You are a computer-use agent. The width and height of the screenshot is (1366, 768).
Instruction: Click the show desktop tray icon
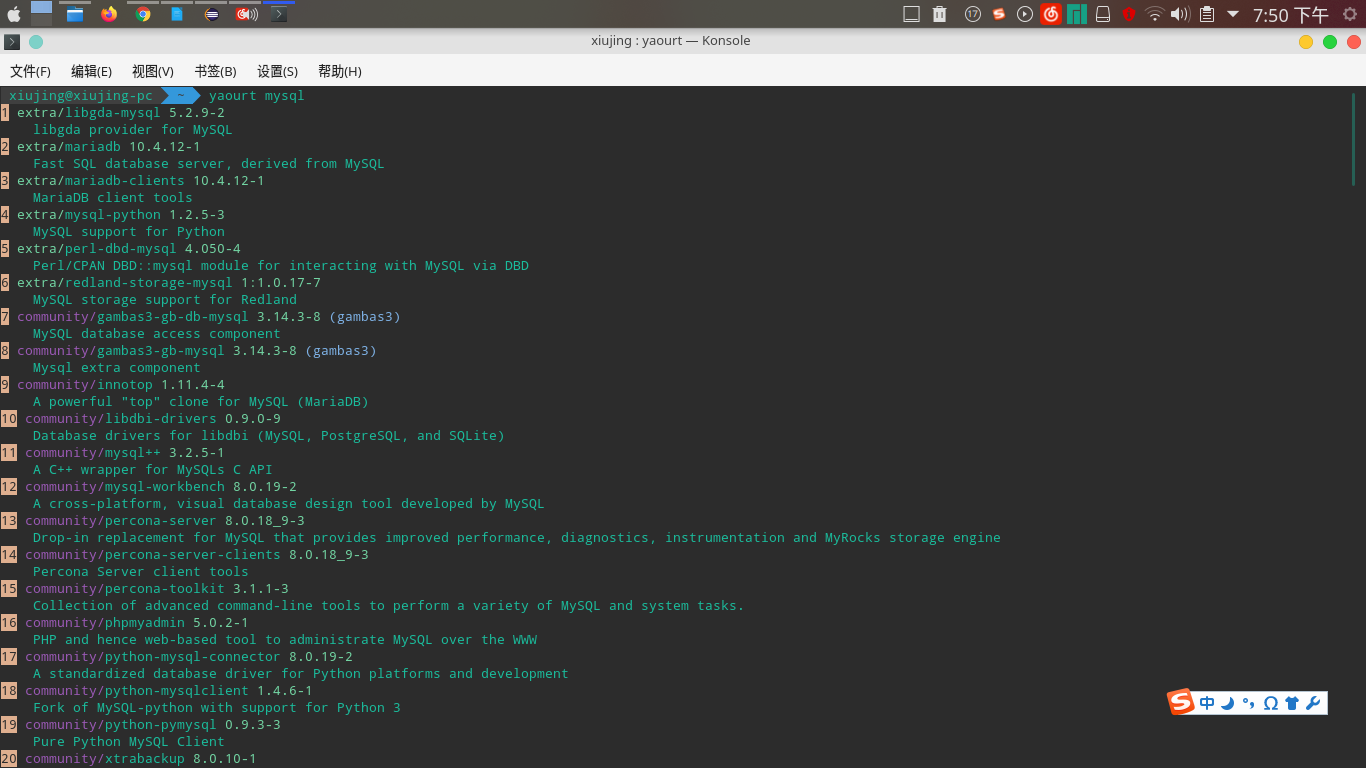coord(911,14)
